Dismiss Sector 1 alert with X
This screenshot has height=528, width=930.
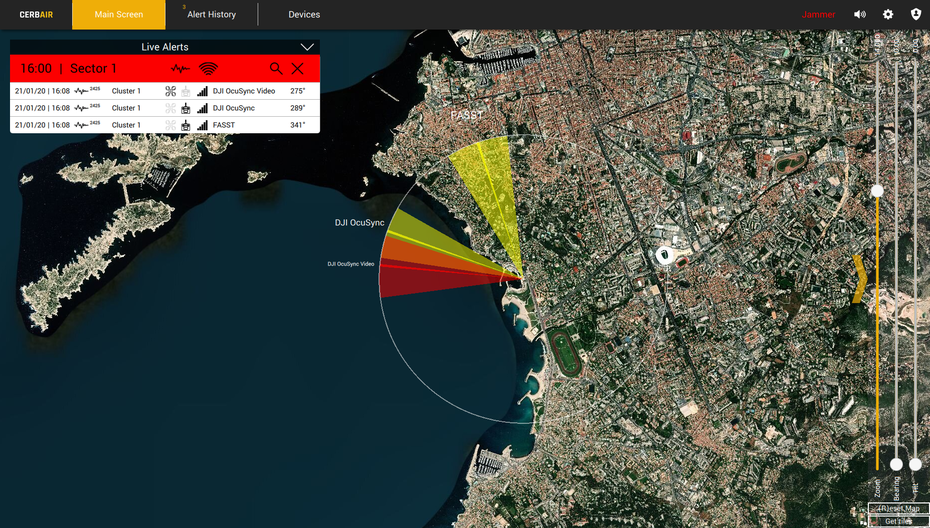click(x=298, y=68)
